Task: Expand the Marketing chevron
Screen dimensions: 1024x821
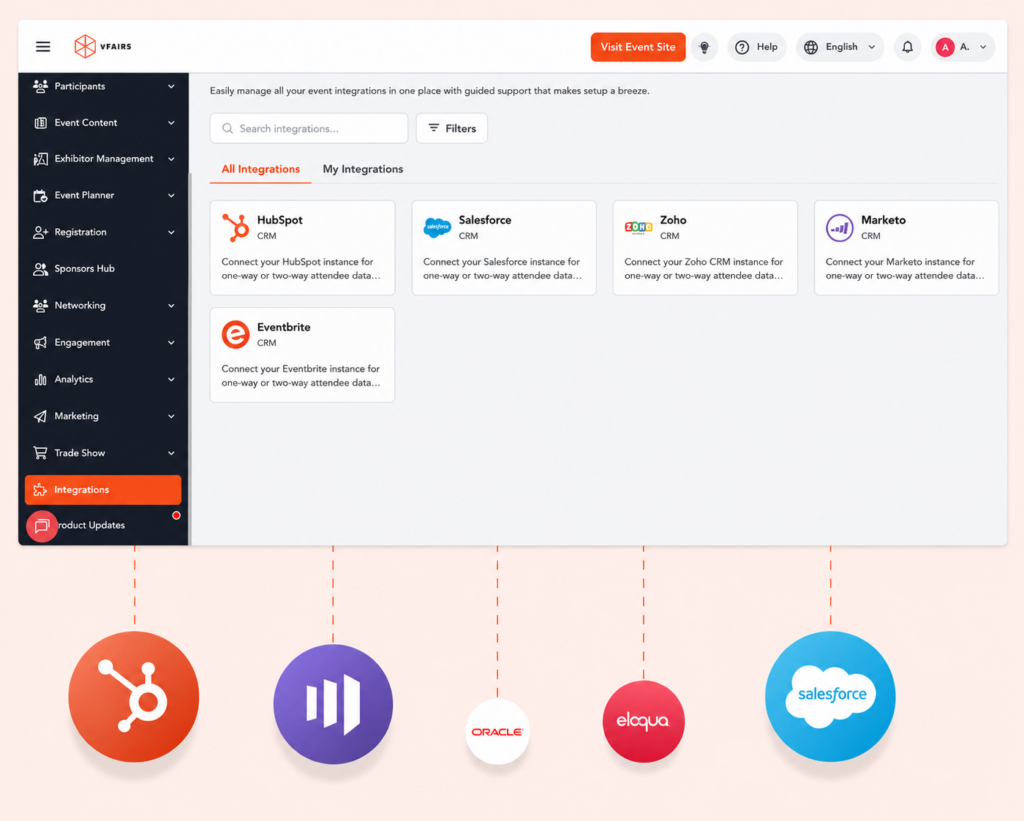Action: 171,416
